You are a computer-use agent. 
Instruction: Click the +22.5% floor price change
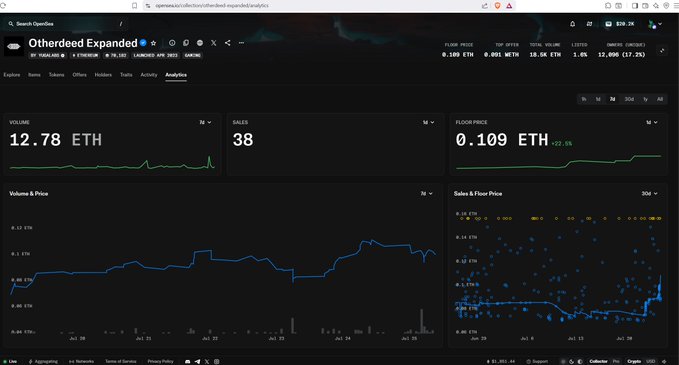(x=562, y=143)
